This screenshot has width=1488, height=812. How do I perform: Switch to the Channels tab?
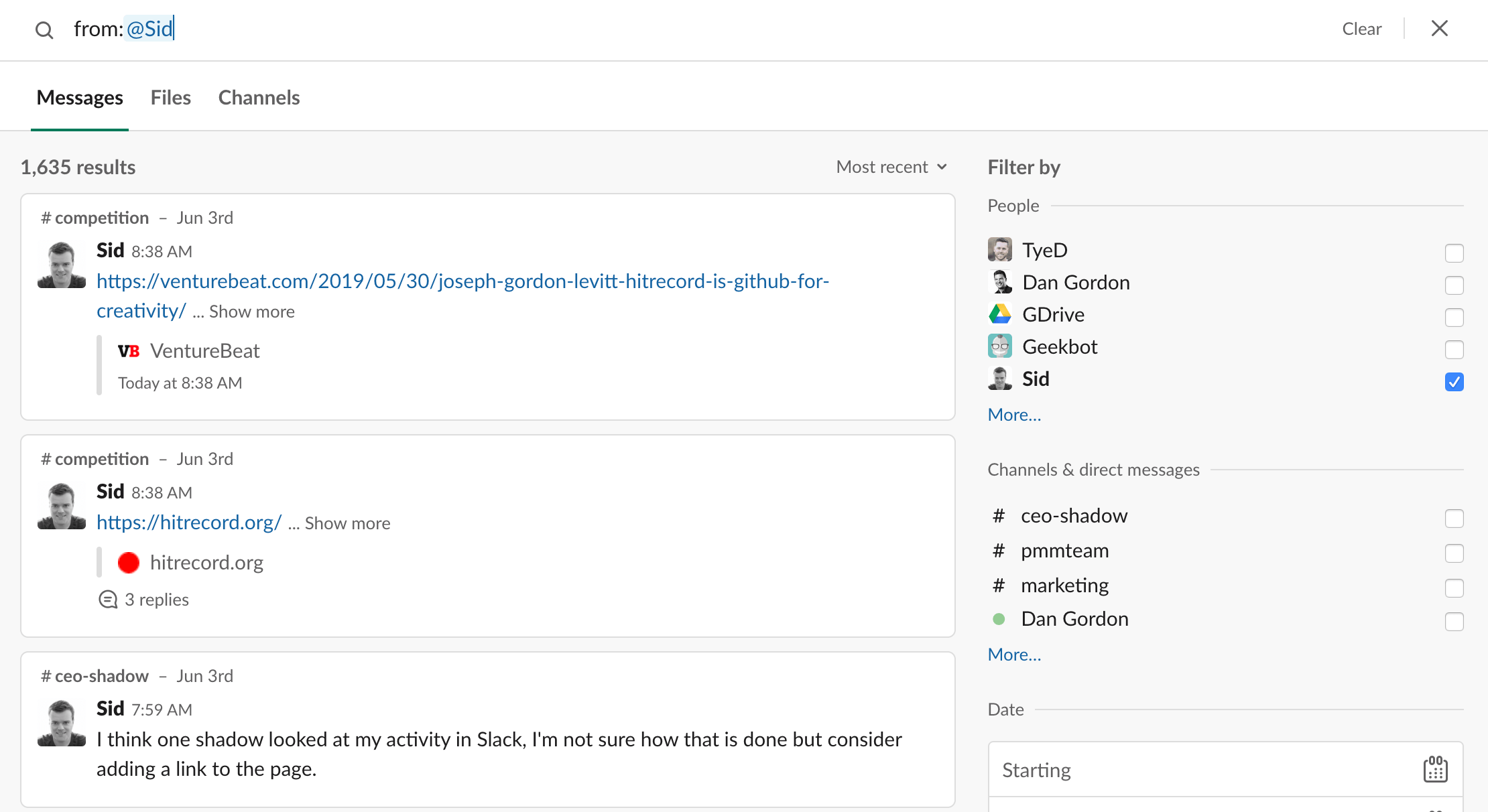pos(259,97)
